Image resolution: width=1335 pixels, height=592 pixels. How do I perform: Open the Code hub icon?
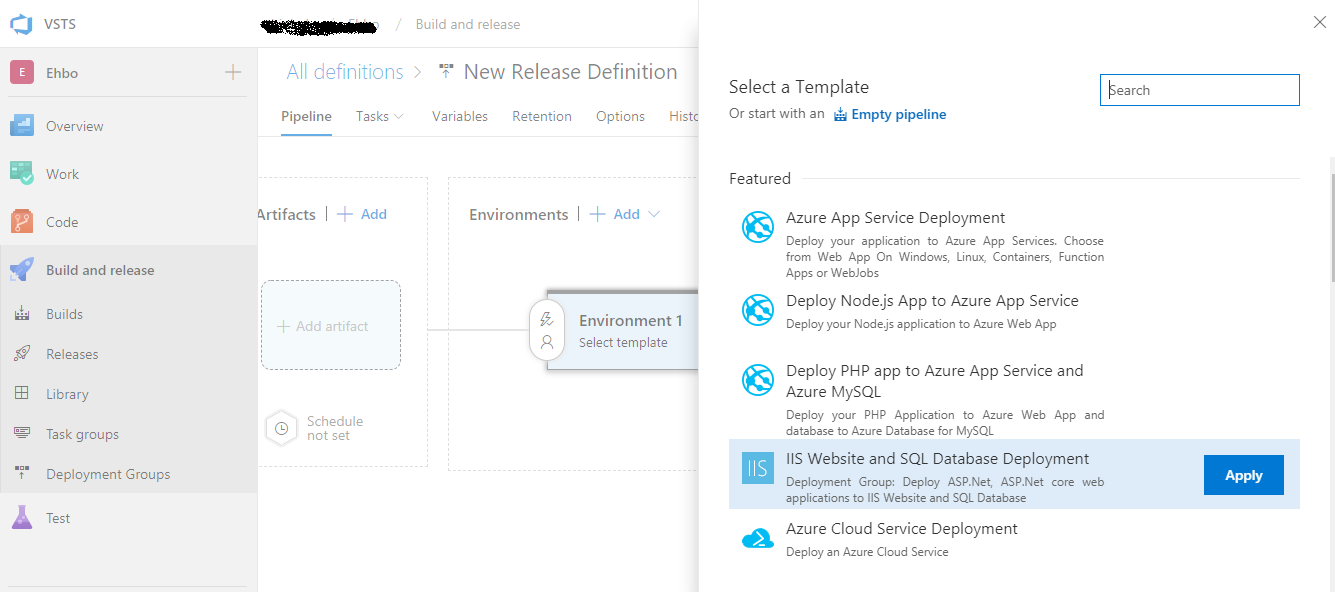[x=22, y=222]
